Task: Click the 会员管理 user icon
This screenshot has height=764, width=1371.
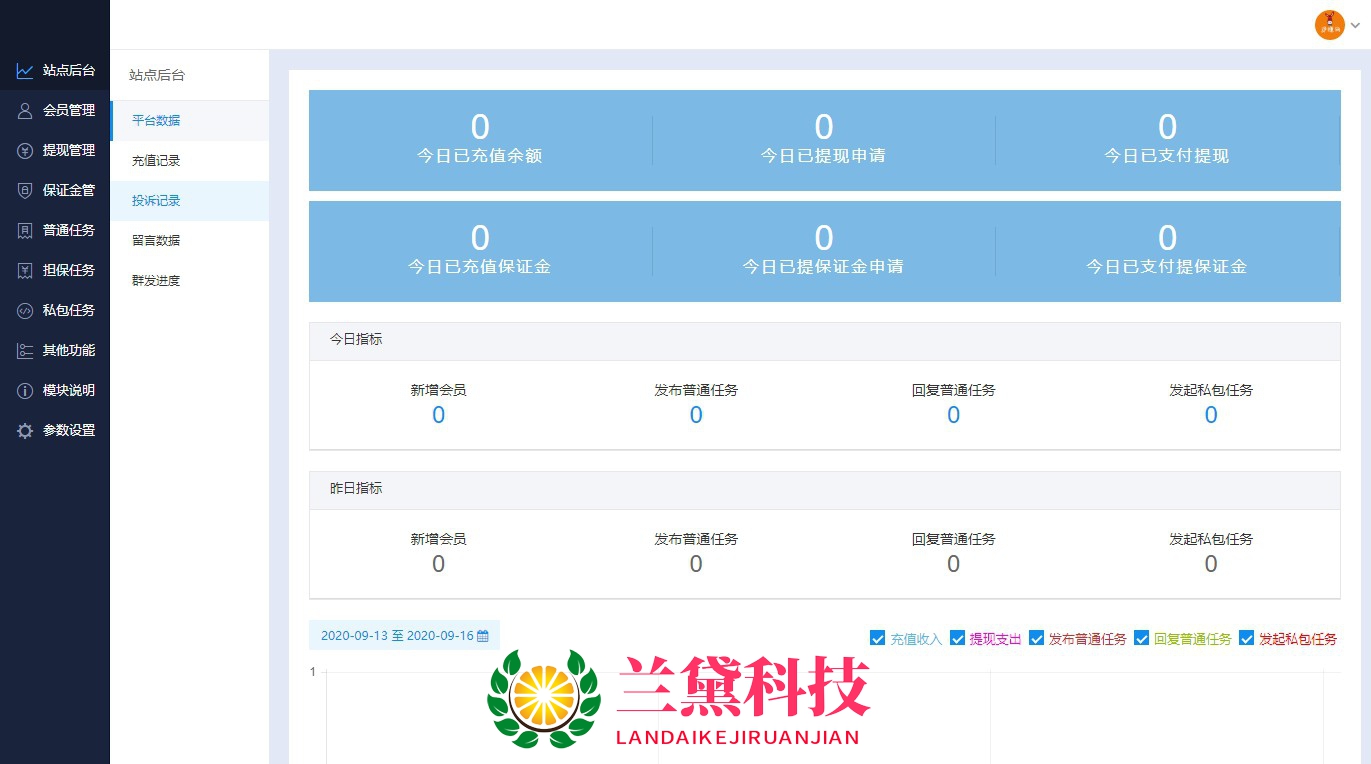Action: coord(25,111)
